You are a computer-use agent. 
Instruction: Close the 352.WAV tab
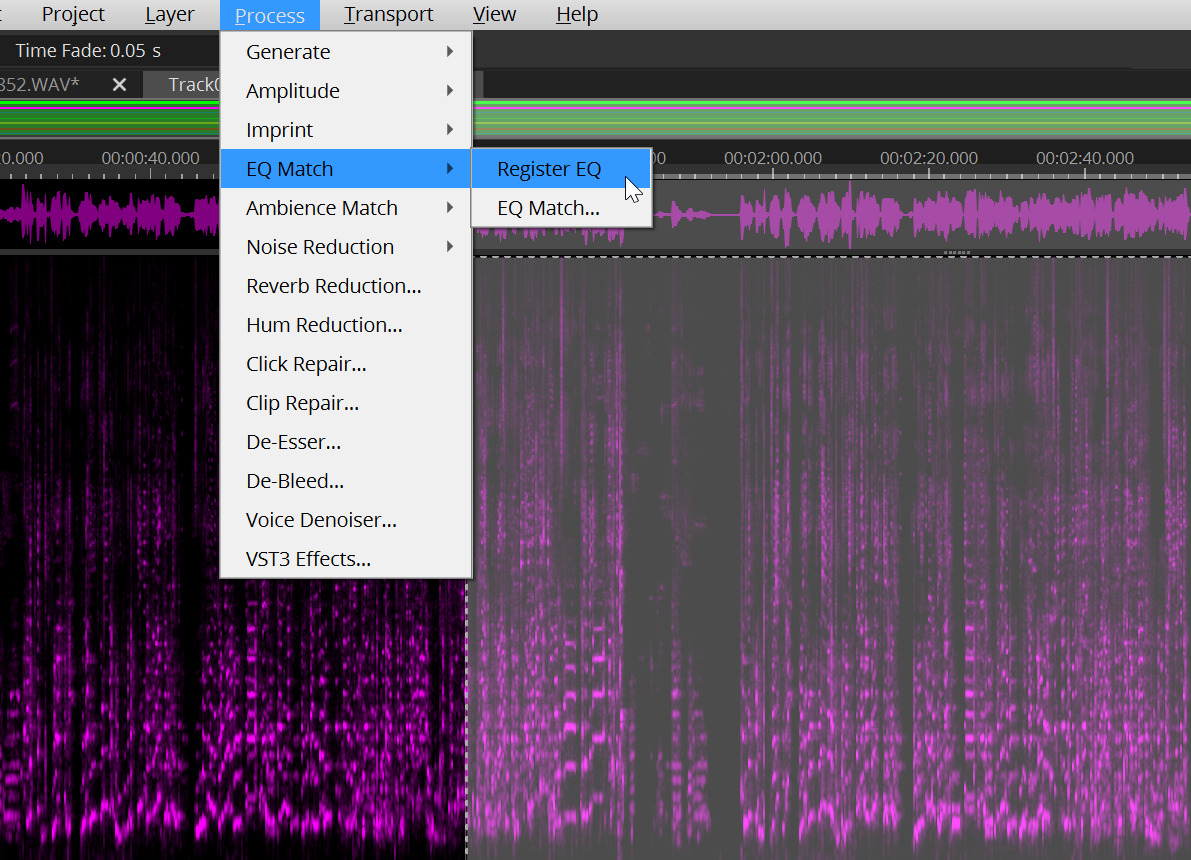click(x=119, y=84)
